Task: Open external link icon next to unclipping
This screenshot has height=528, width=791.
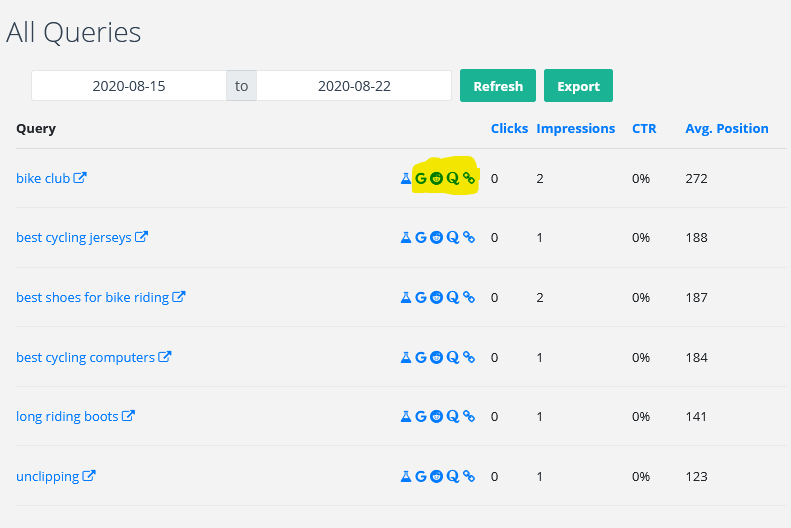Action: 89,476
